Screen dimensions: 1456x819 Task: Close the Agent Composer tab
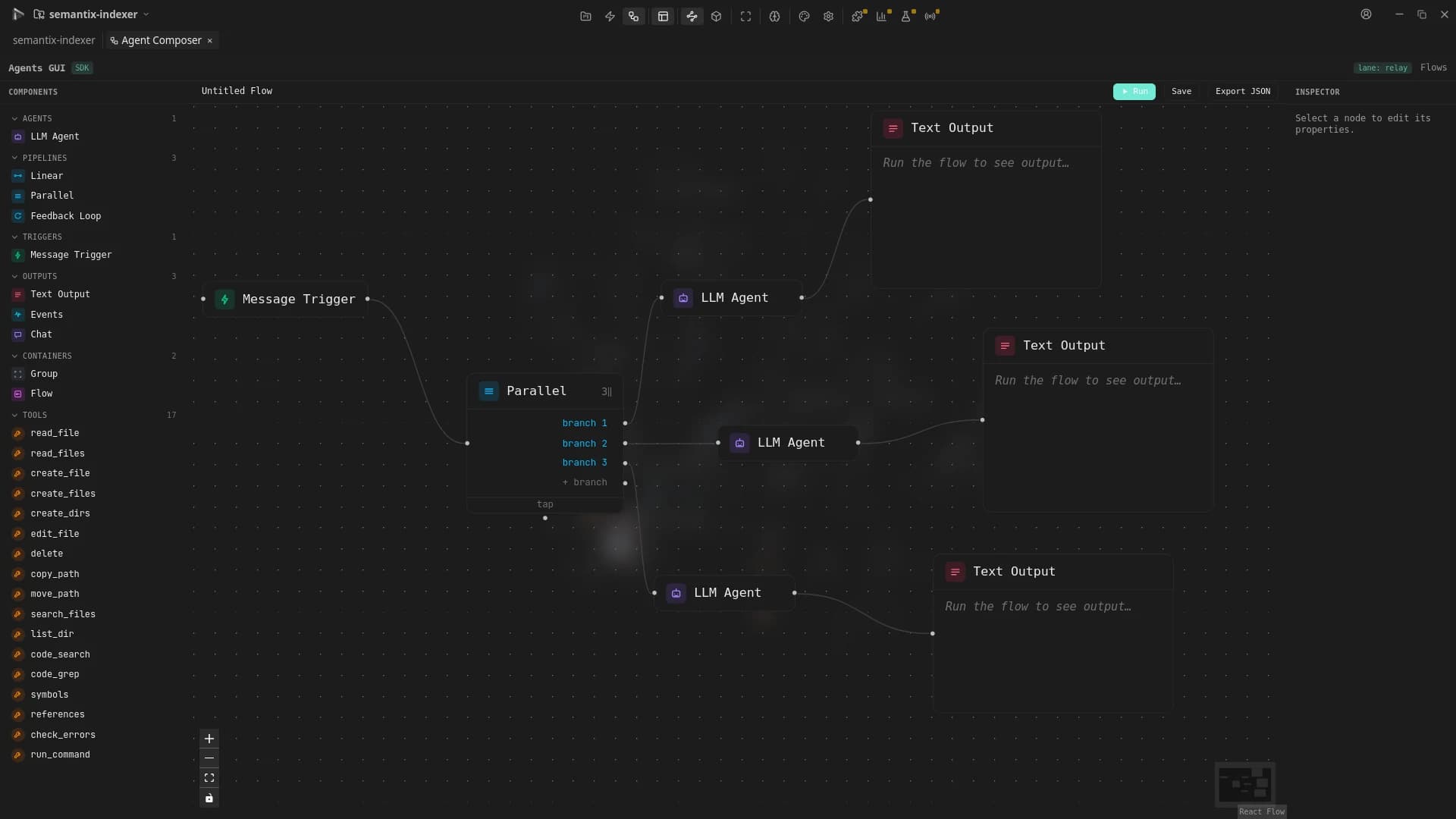tap(210, 41)
